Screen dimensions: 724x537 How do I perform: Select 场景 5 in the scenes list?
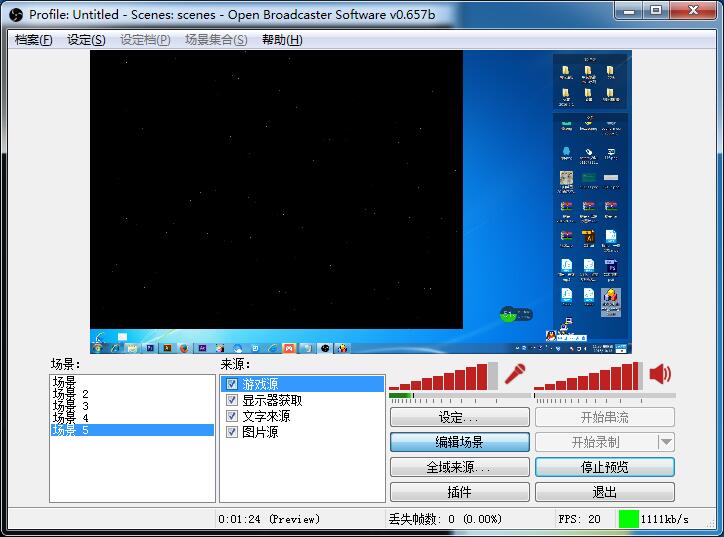(x=132, y=430)
